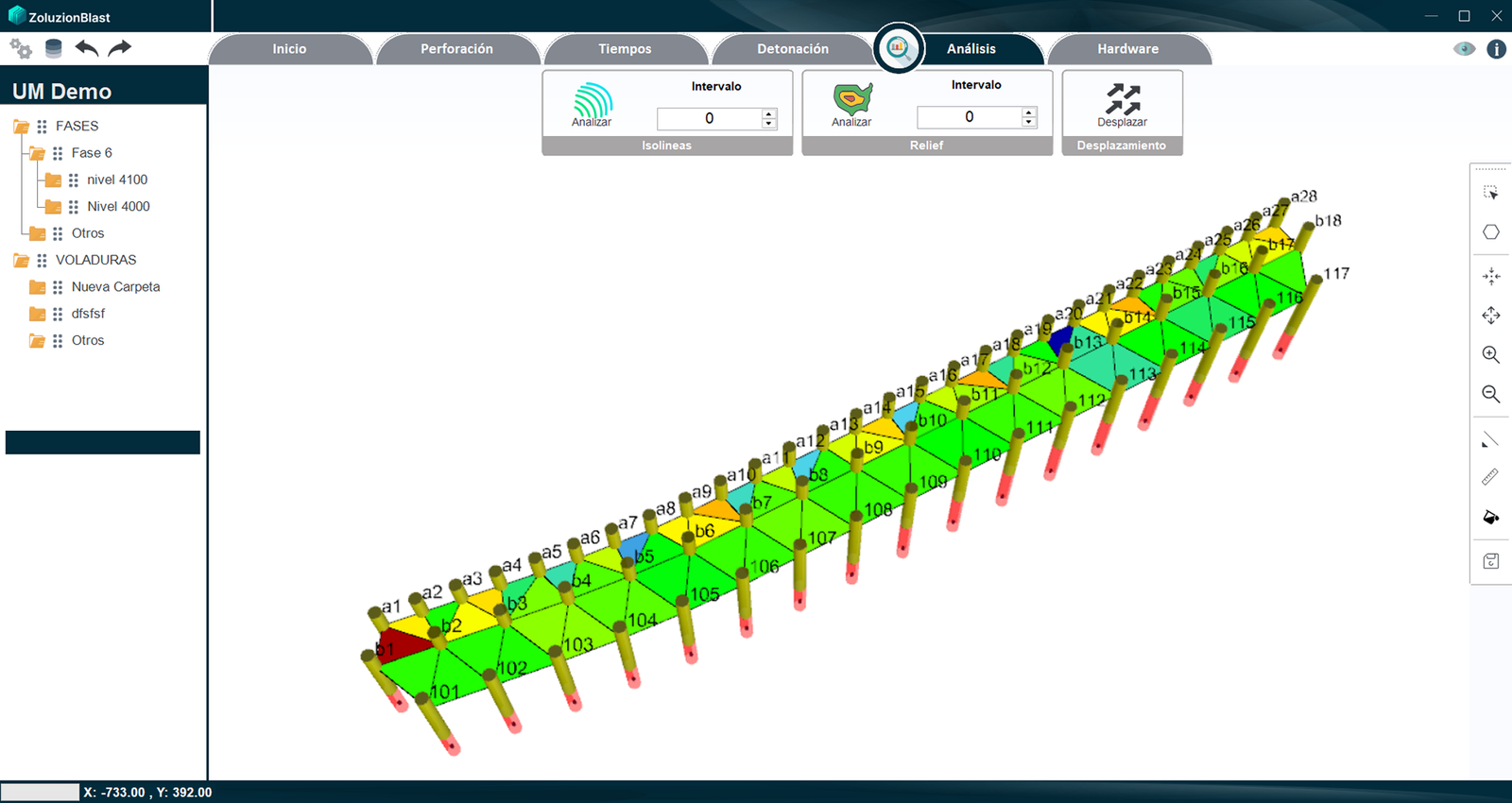
Task: Run the Isolineas Analizar tool
Action: (x=592, y=104)
